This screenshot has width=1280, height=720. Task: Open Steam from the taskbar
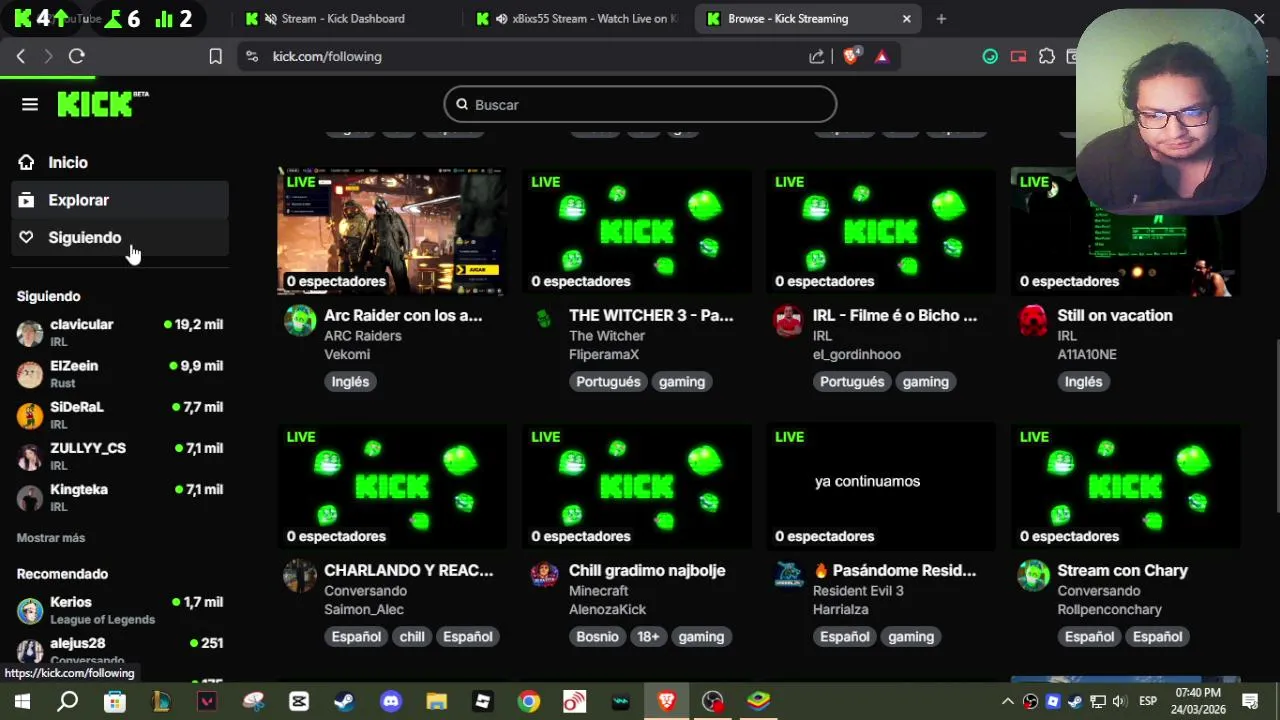click(x=343, y=701)
